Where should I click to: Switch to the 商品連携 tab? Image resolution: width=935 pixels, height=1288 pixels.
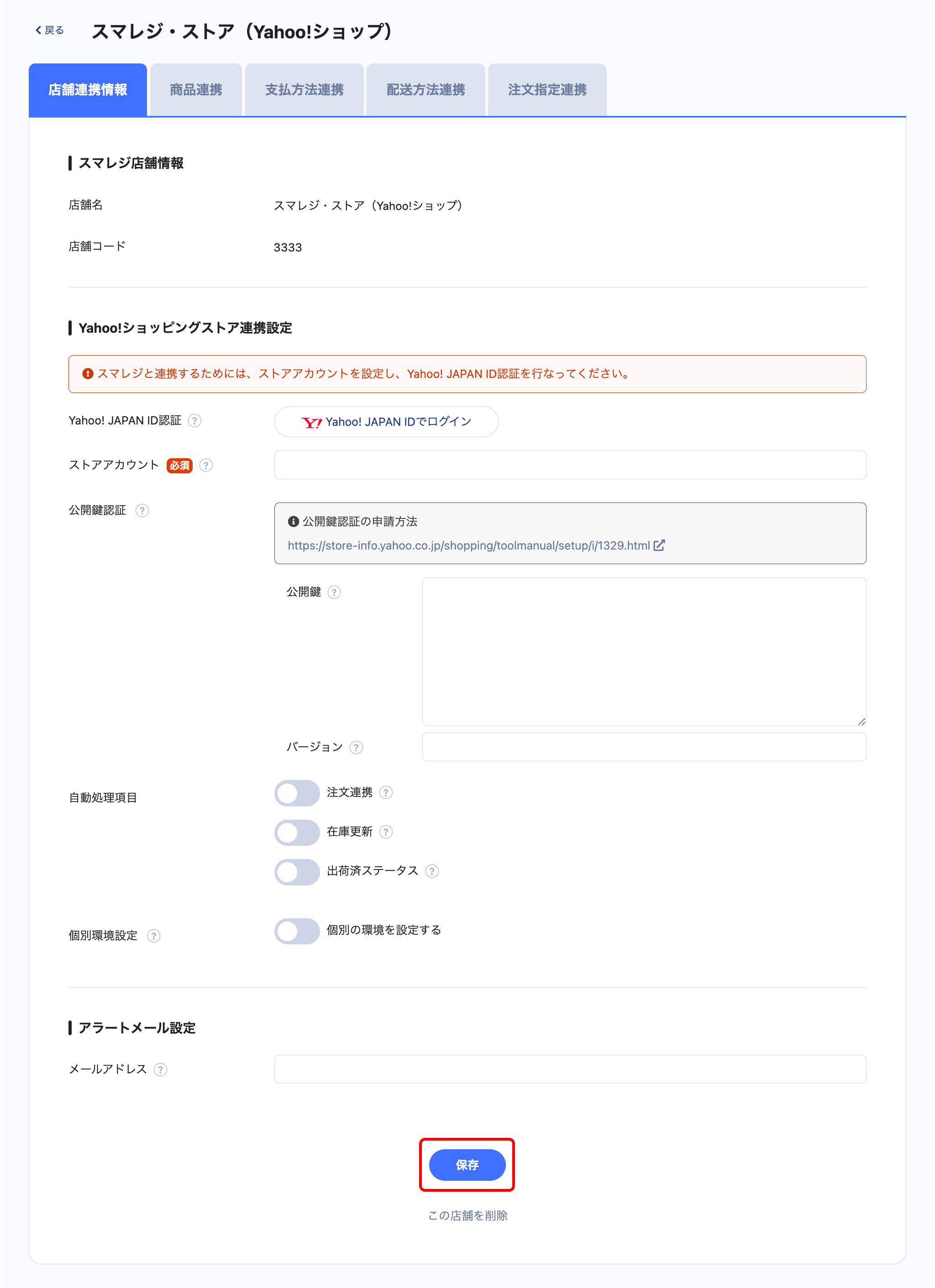click(196, 90)
